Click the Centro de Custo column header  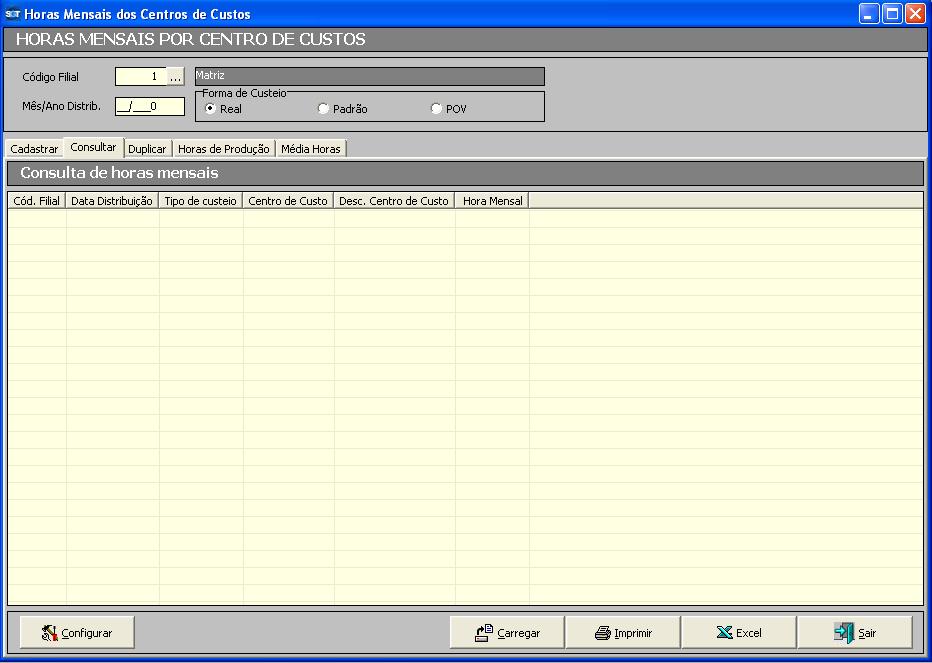(288, 201)
